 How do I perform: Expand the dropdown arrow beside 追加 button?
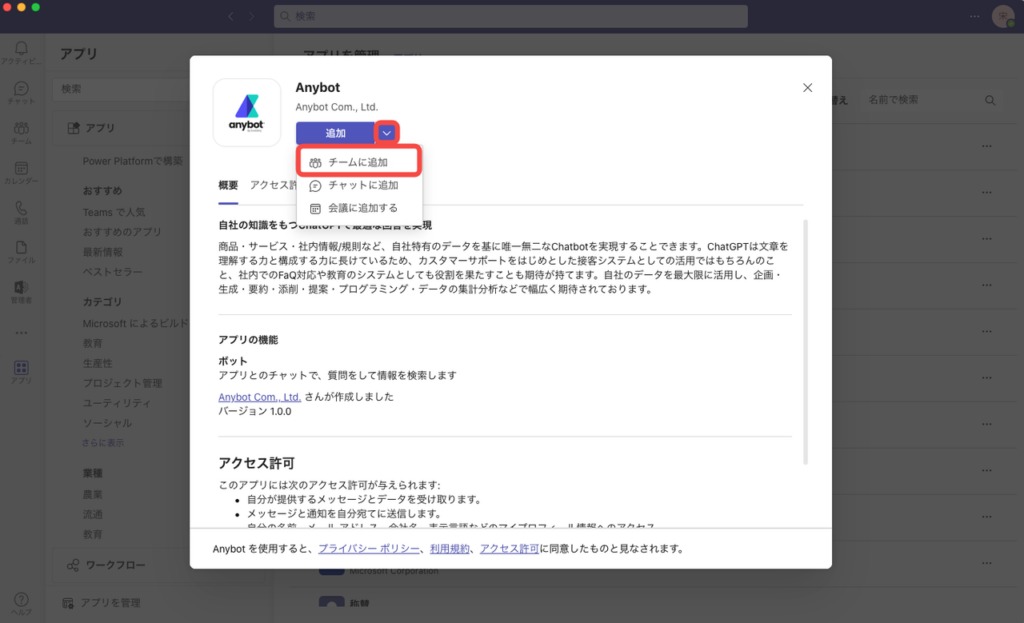(x=387, y=133)
